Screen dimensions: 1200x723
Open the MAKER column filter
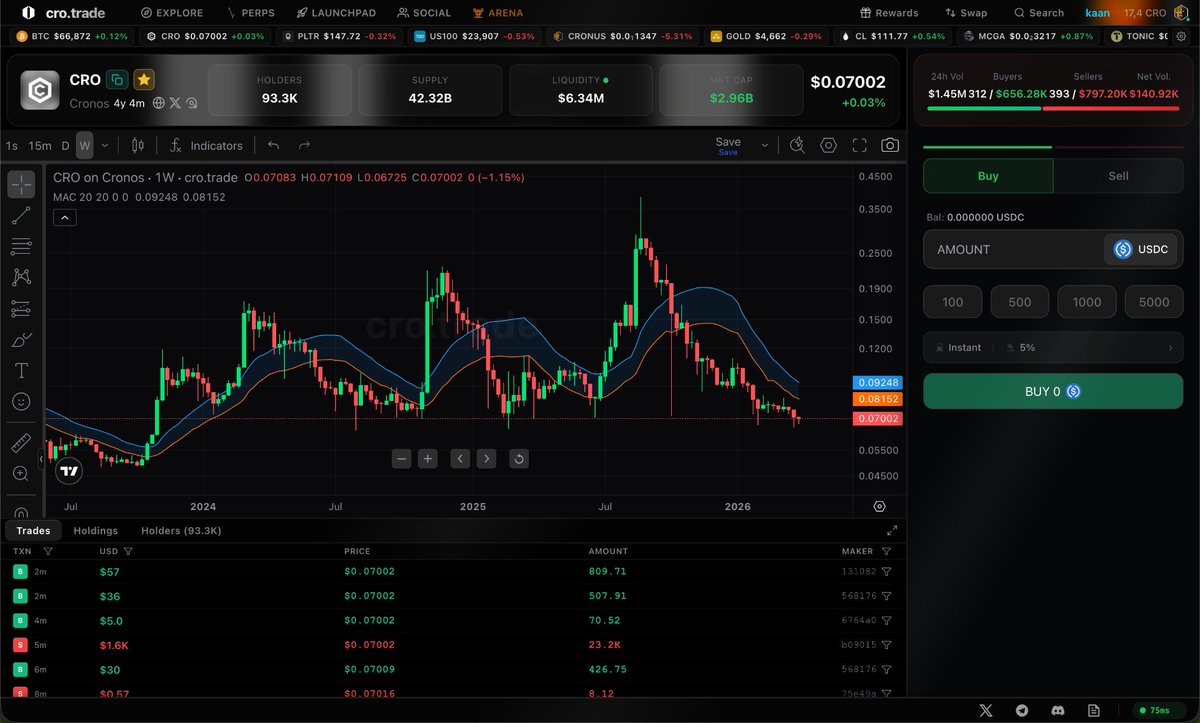pyautogui.click(x=886, y=551)
